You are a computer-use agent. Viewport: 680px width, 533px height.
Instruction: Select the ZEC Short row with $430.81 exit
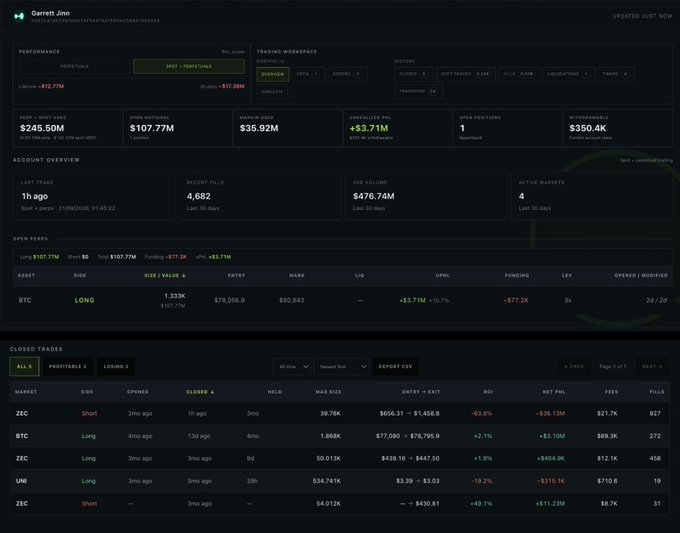click(340, 504)
